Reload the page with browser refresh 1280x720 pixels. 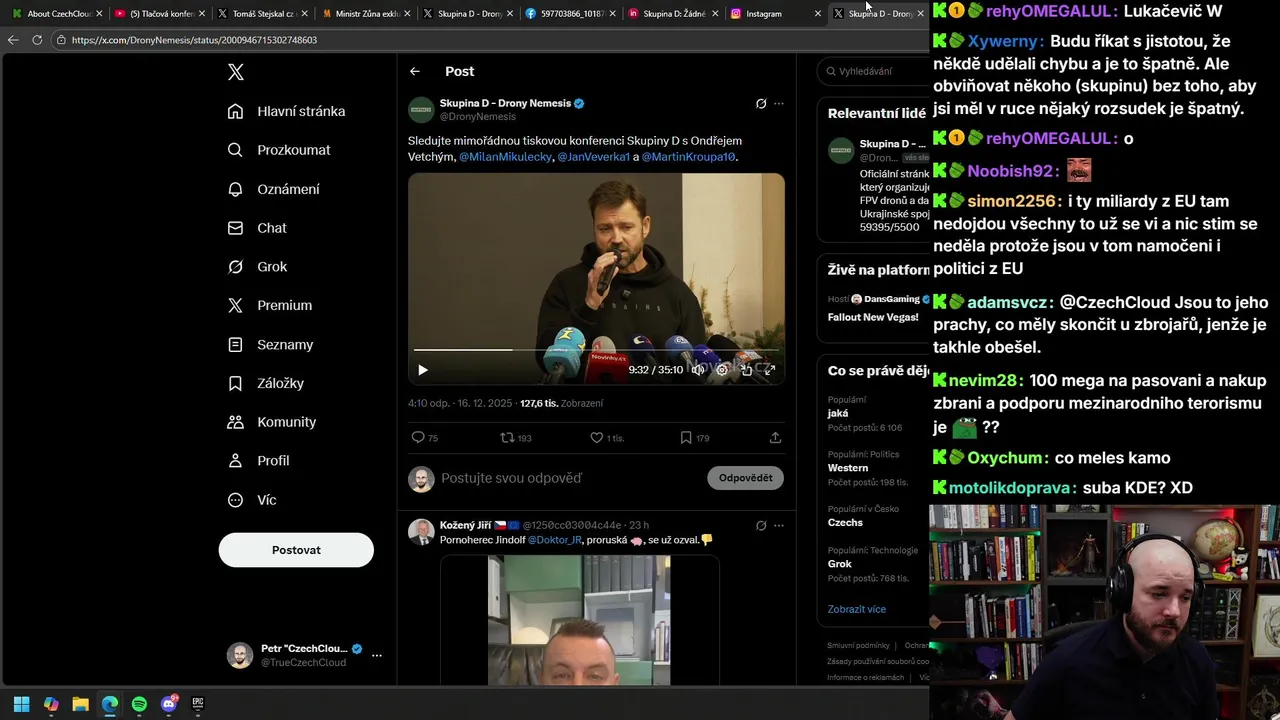37,40
